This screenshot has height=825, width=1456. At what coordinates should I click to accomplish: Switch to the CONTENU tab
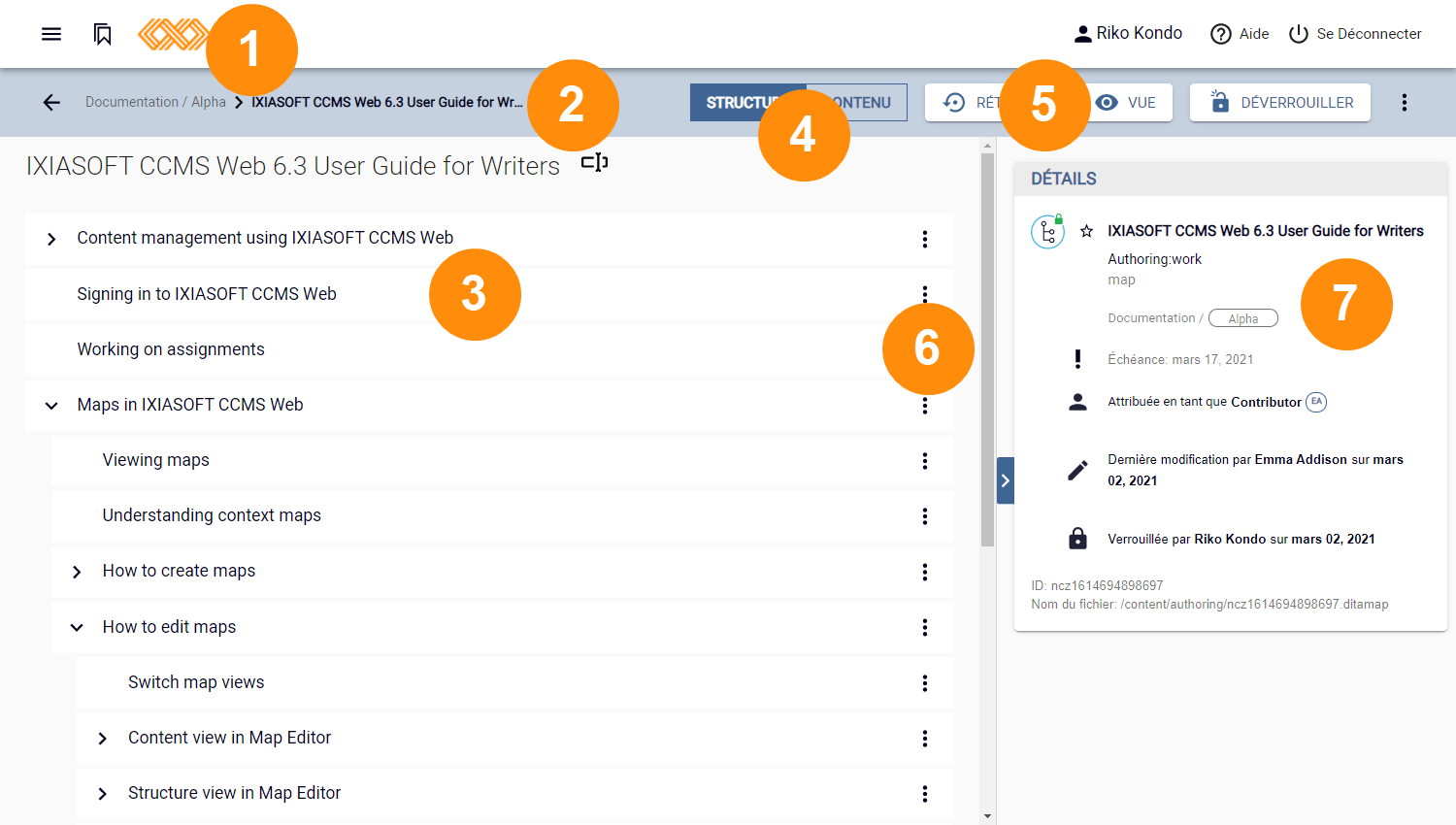tap(857, 102)
